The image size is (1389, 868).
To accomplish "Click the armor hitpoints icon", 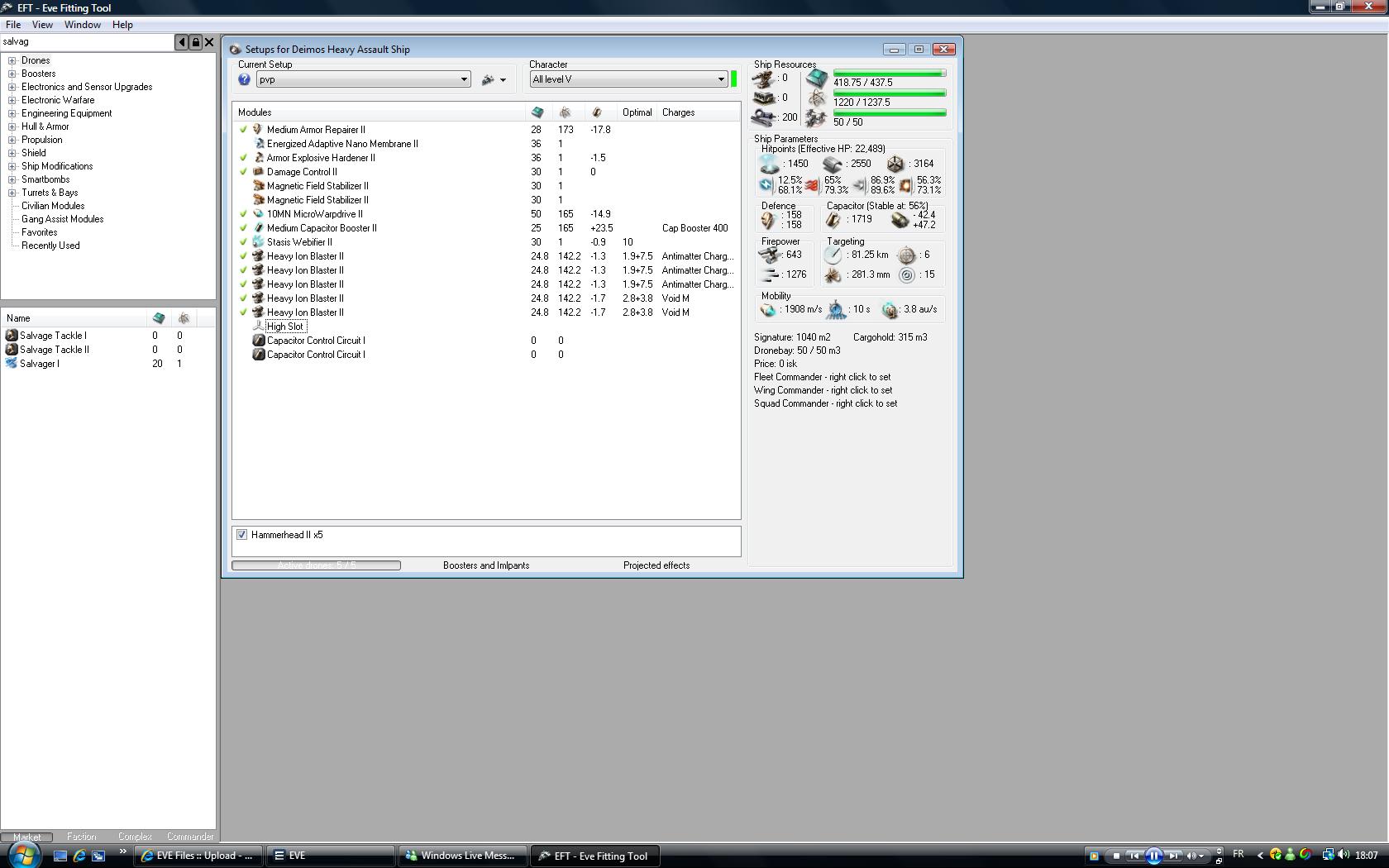I will tap(833, 165).
